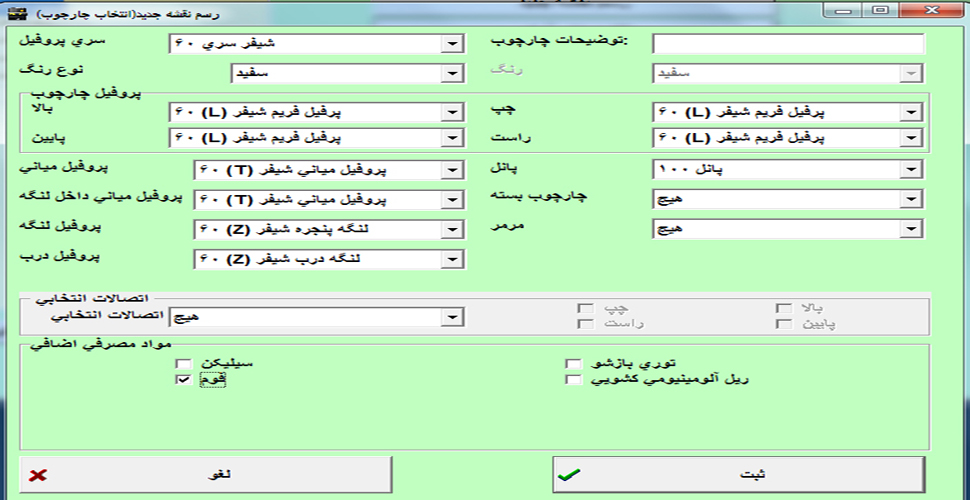
Task: Enable the سیلیکن checkbox
Action: 183,364
